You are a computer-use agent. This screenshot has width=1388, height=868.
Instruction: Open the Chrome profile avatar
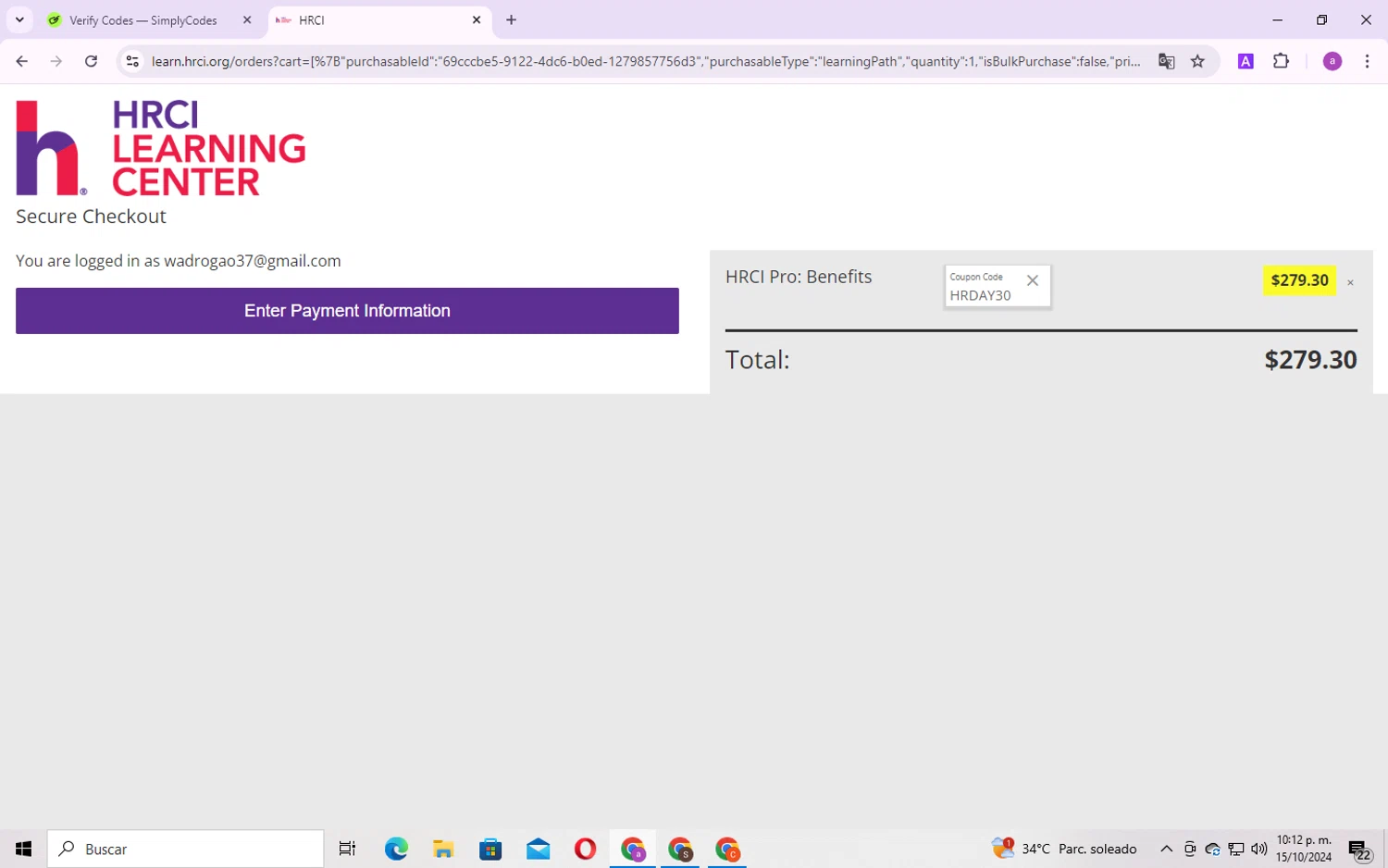click(x=1332, y=61)
